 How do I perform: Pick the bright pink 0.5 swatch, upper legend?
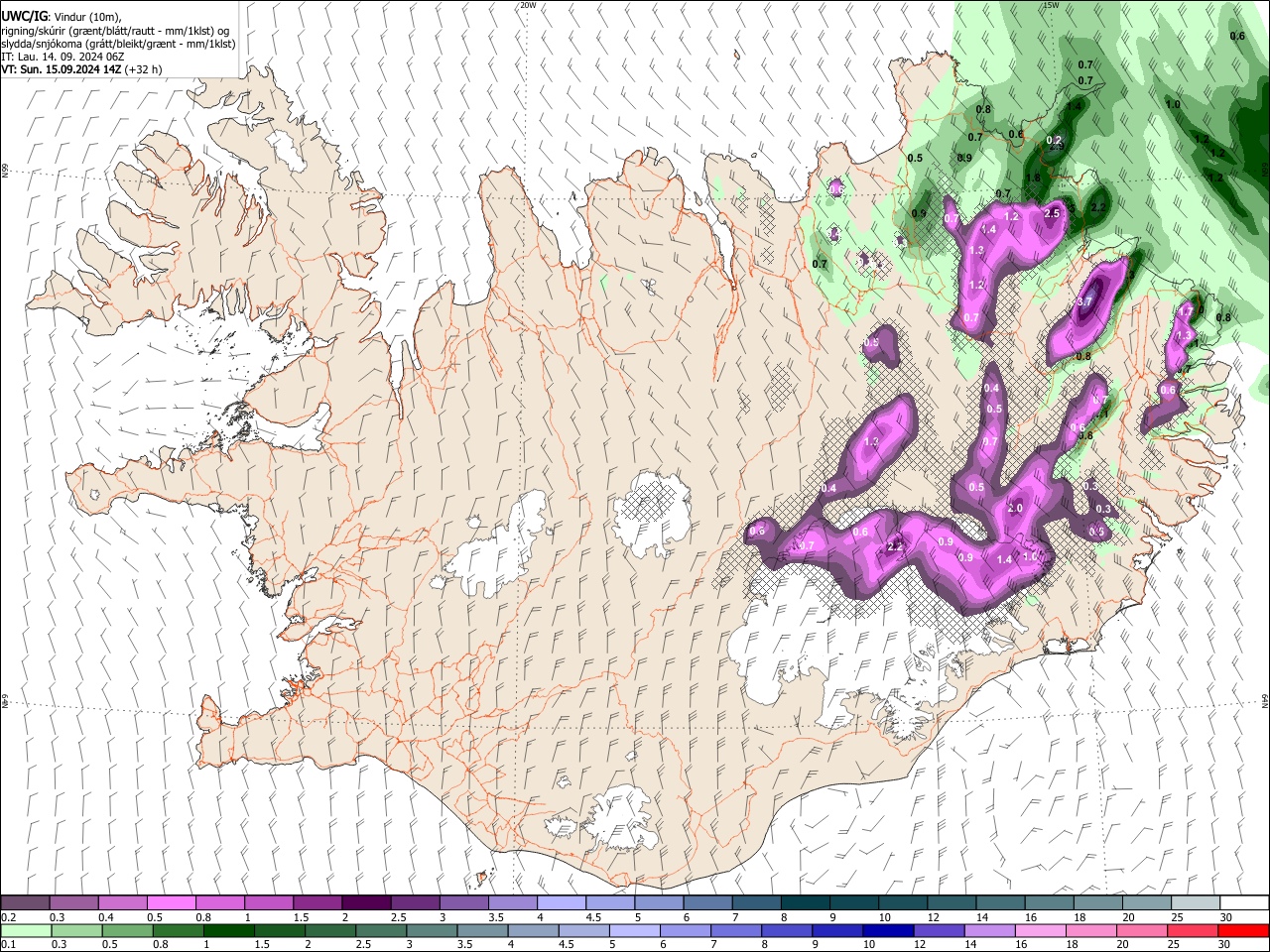tap(171, 903)
